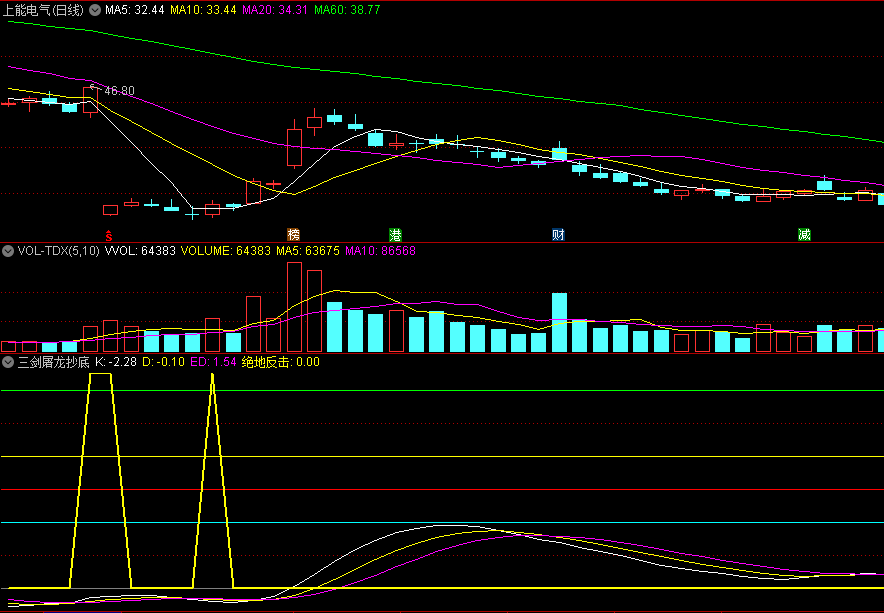Select the MA60: 38.77 label
Image resolution: width=884 pixels, height=613 pixels.
347,10
